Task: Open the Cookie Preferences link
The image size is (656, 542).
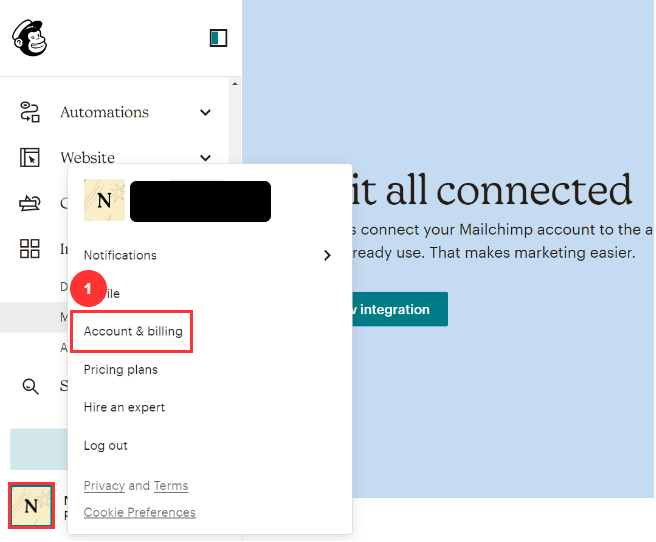Action: point(140,512)
